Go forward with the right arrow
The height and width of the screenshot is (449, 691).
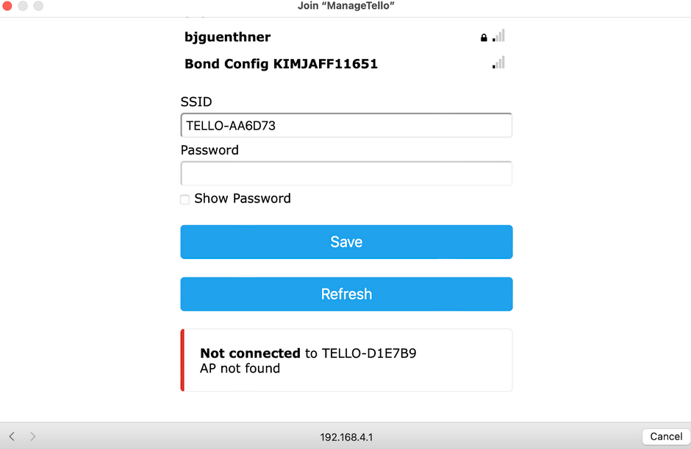pos(33,437)
